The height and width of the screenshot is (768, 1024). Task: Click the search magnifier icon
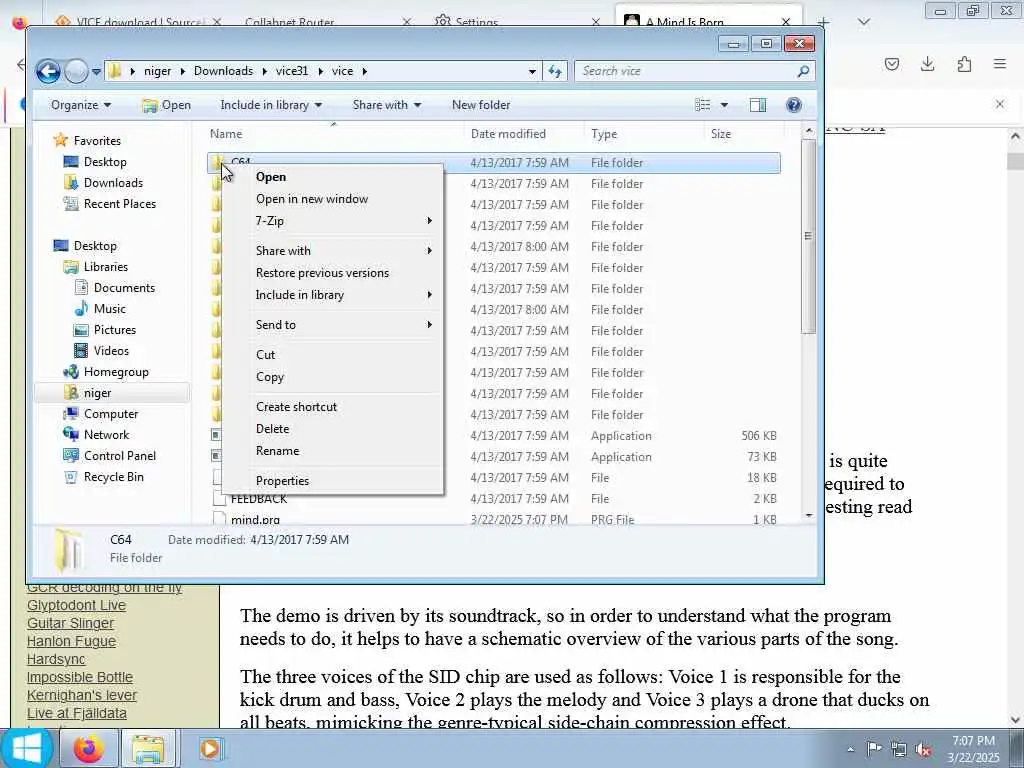tap(804, 71)
